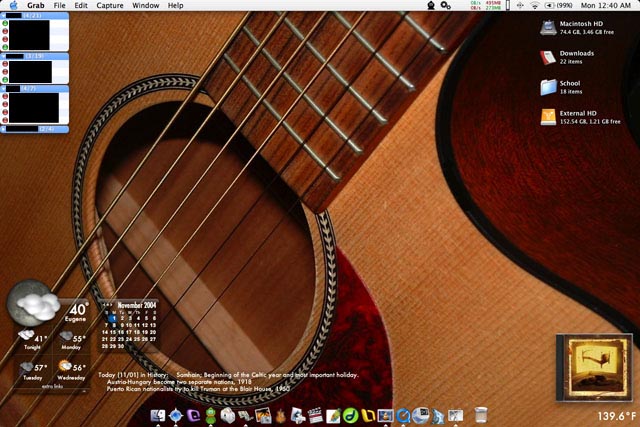Click the menu bar clock Mon 12:40 AM
640x427 pixels.
[x=605, y=5]
